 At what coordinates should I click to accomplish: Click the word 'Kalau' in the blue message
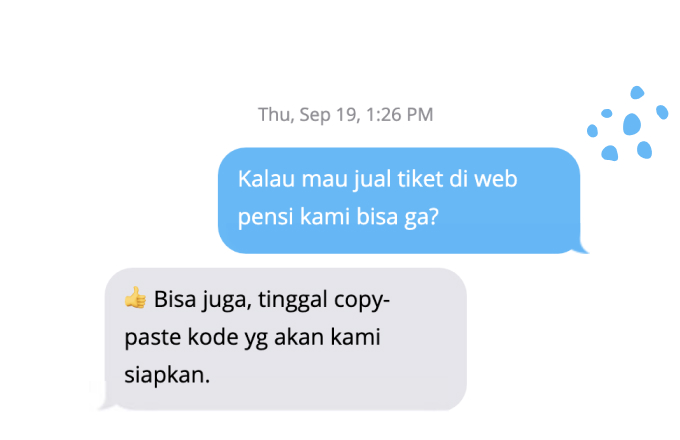point(266,179)
